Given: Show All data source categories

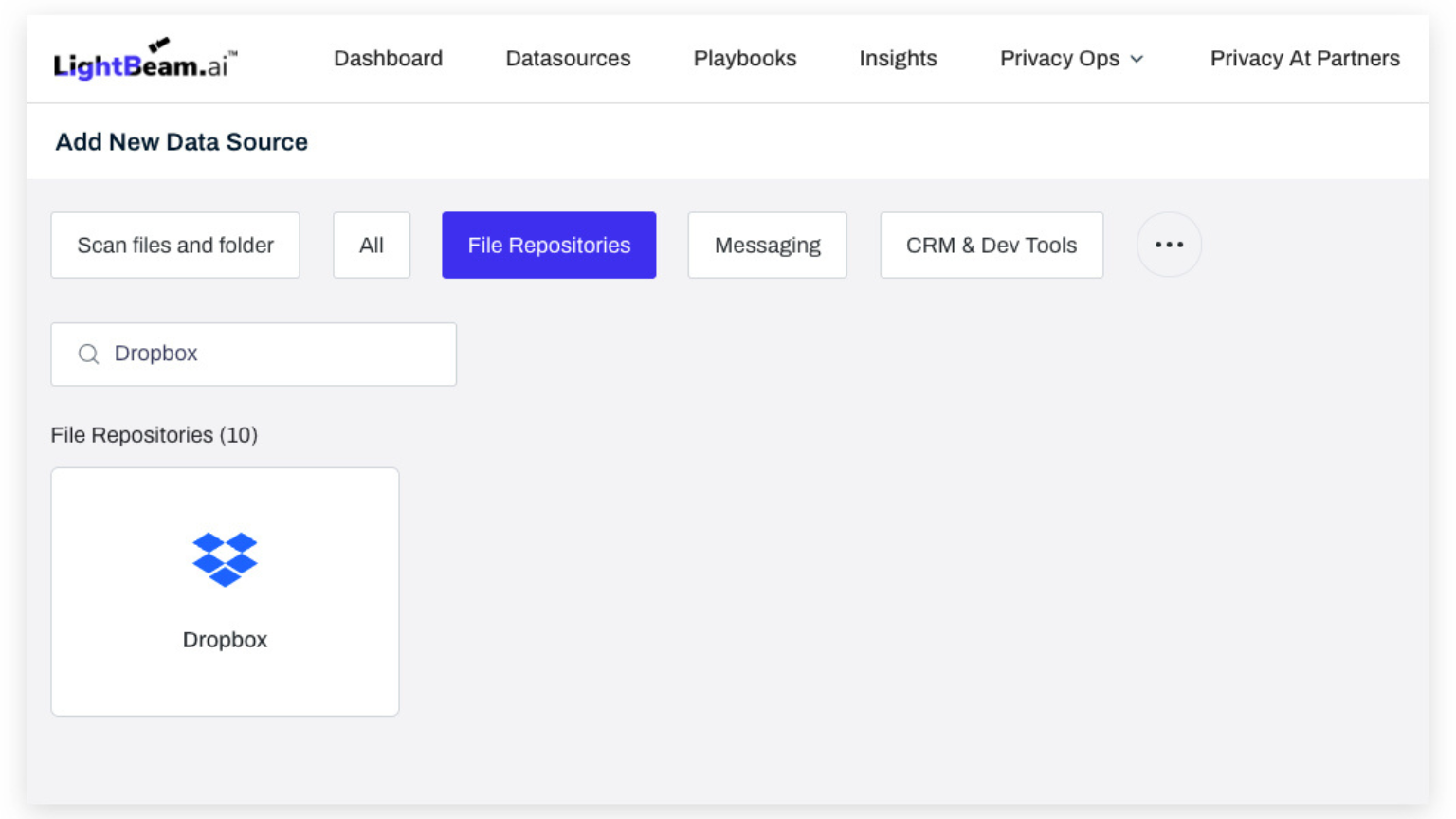Looking at the screenshot, I should [x=372, y=246].
